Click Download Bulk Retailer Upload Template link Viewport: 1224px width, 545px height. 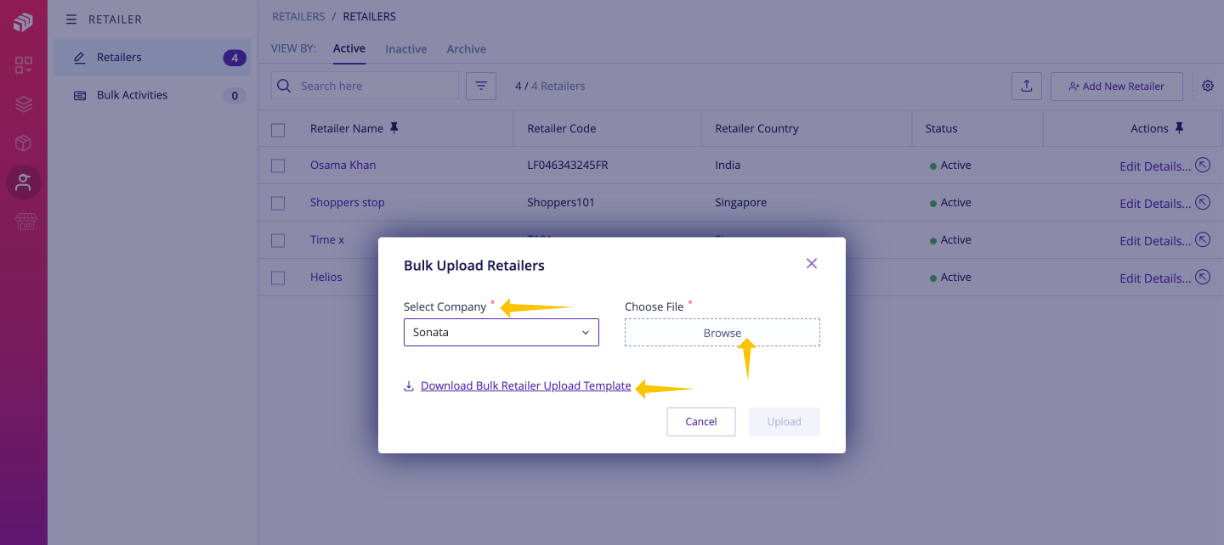point(526,386)
